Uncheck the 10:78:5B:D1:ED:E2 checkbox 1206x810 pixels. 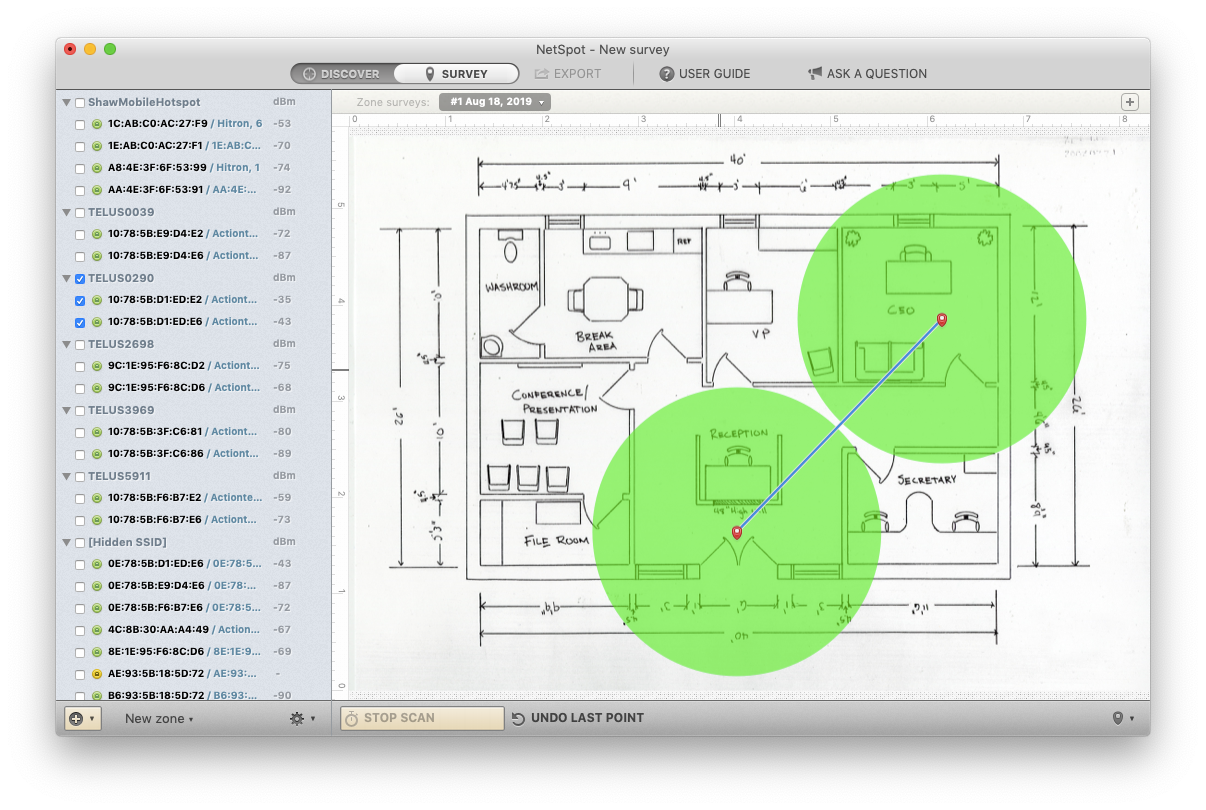pyautogui.click(x=80, y=300)
